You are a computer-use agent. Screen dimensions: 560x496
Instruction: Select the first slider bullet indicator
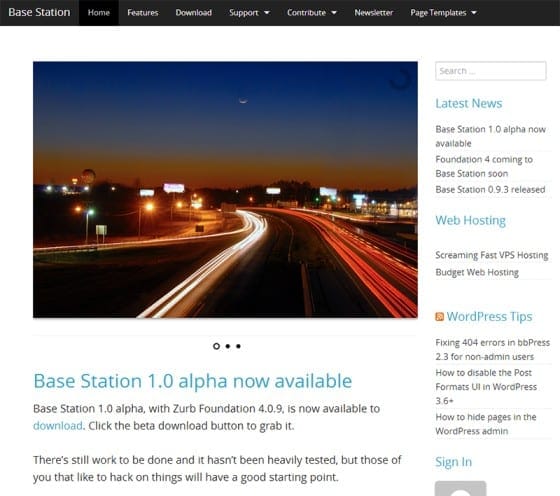216,346
